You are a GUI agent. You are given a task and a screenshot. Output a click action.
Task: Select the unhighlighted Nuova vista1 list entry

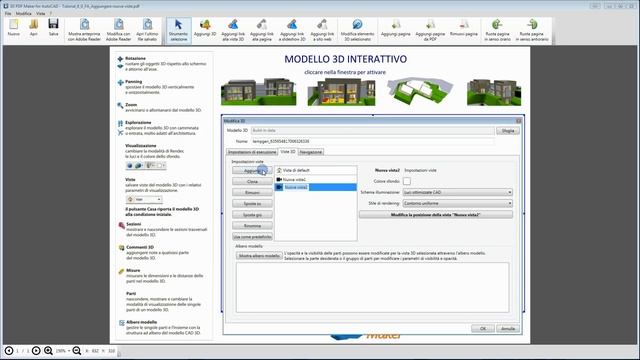pyautogui.click(x=316, y=179)
